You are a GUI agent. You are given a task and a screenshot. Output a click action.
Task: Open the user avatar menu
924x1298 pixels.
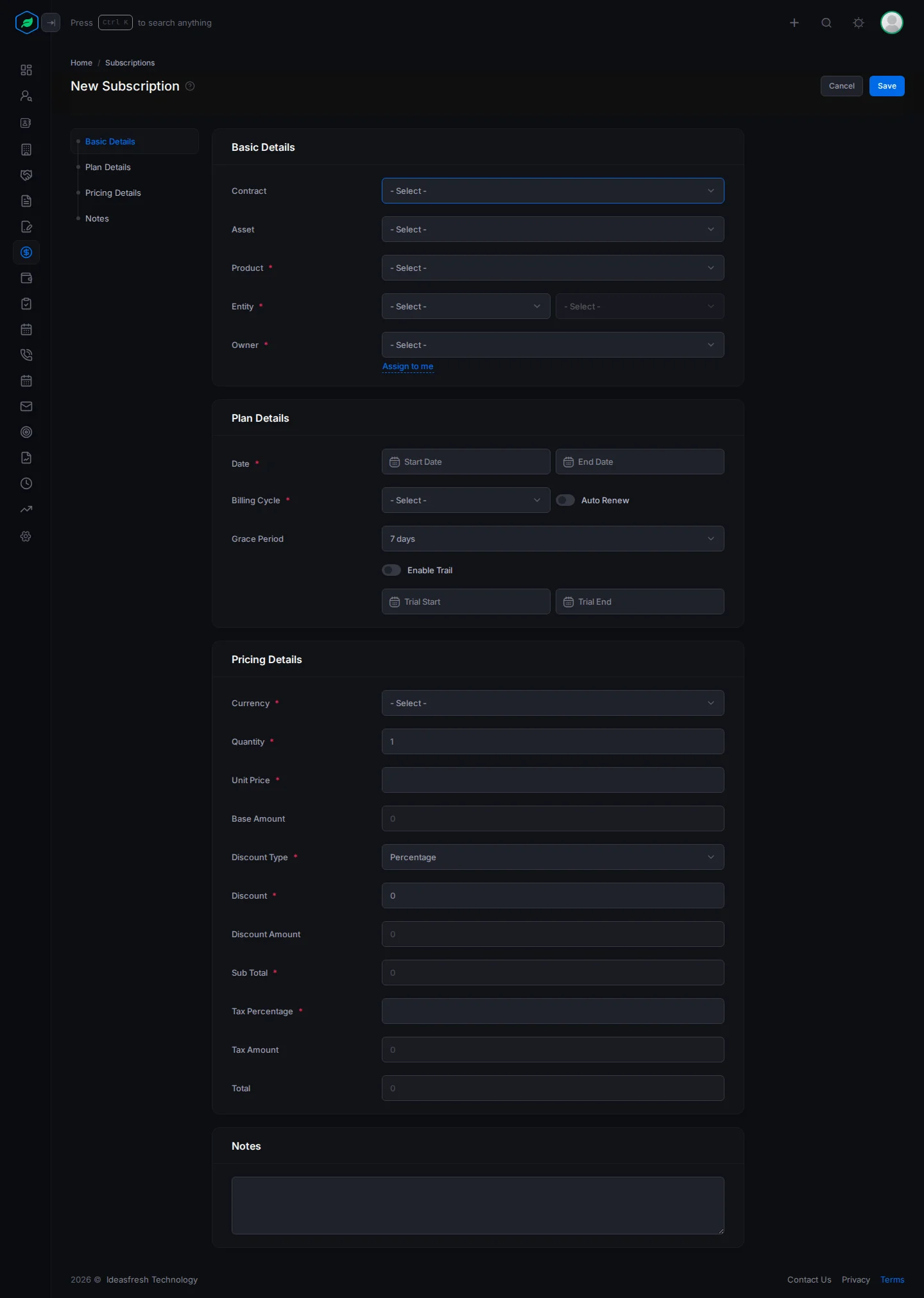coord(892,22)
